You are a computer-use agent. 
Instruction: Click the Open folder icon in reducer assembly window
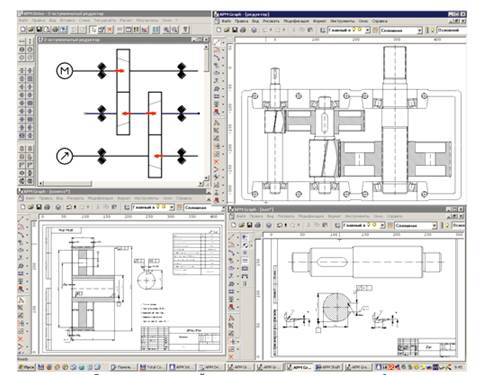coord(227,30)
